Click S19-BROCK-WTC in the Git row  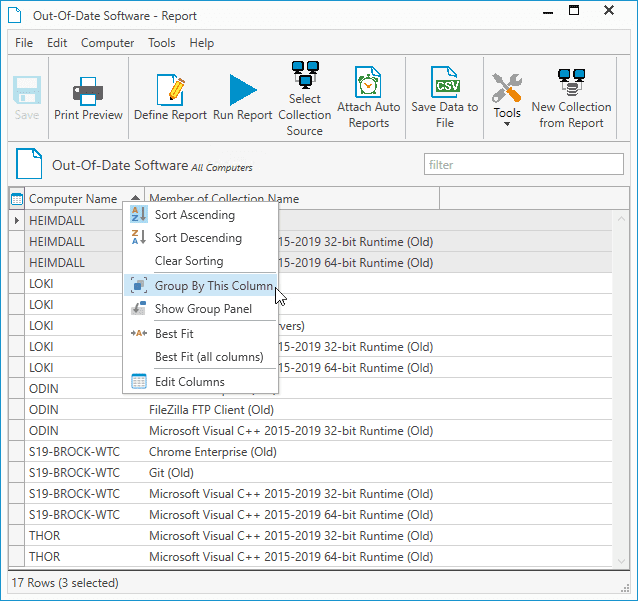coord(74,473)
